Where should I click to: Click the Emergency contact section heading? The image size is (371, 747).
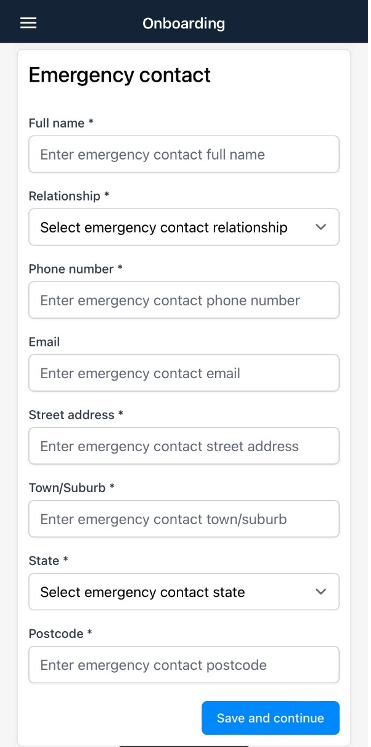120,75
